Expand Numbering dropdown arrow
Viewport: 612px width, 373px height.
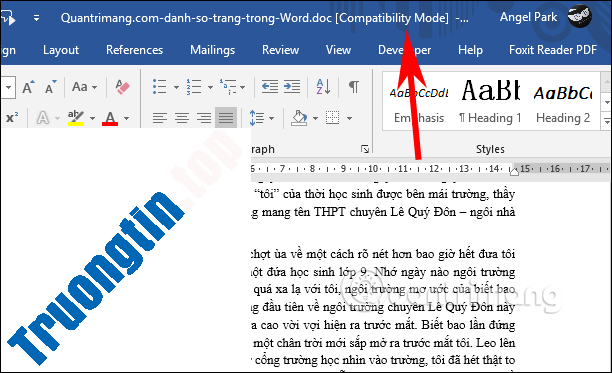[210, 87]
